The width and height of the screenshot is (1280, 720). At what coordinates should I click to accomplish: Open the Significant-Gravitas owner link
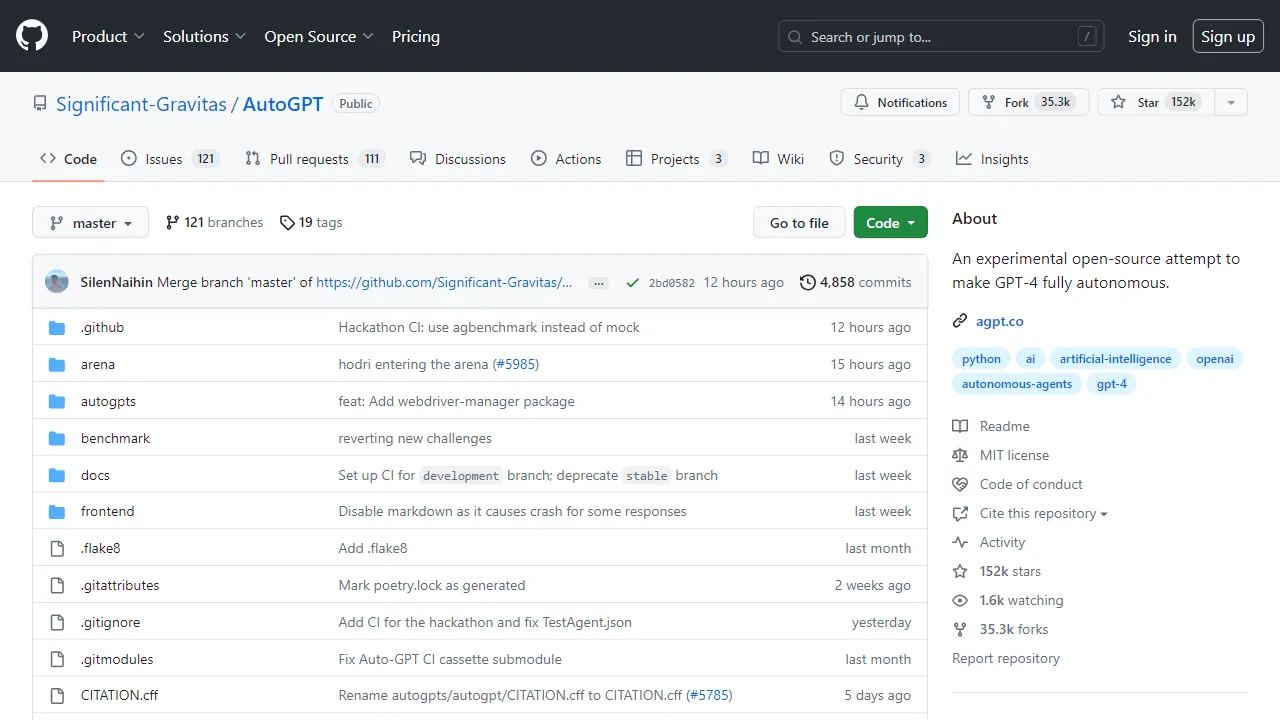click(142, 103)
